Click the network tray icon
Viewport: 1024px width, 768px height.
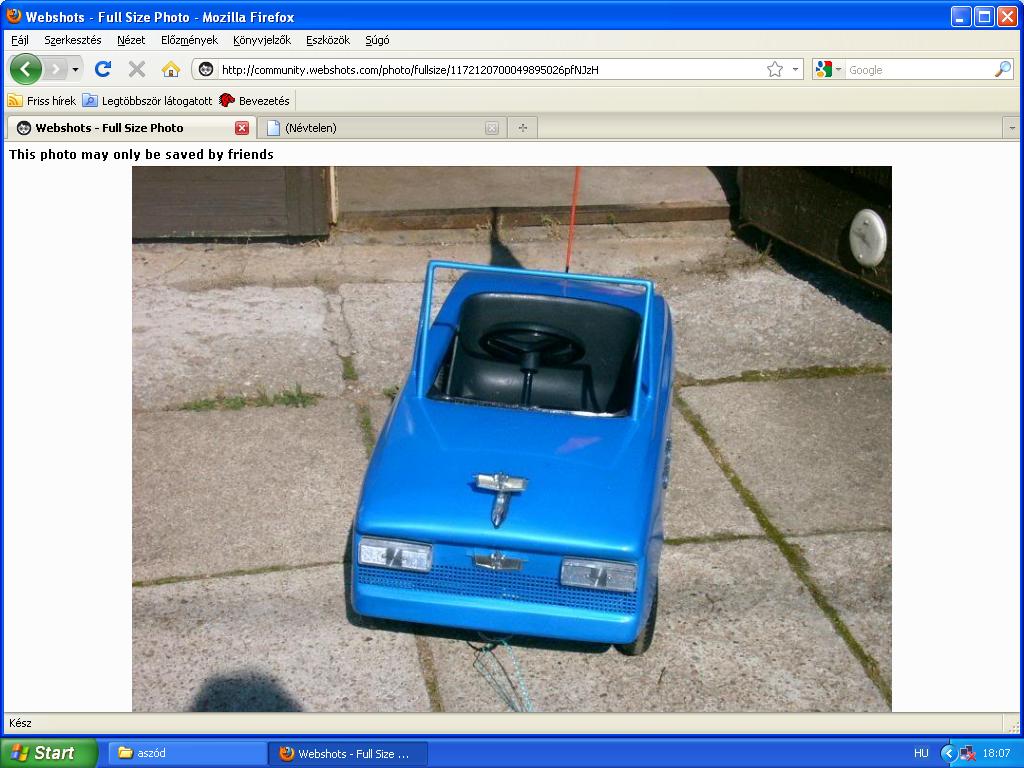pos(968,753)
